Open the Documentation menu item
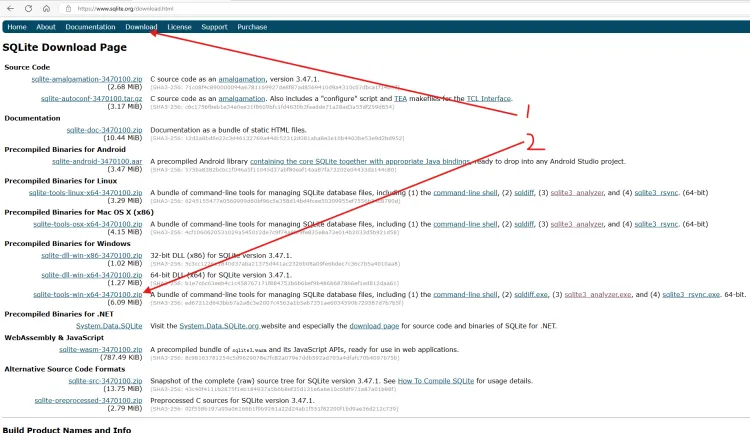This screenshot has height=433, width=750. point(90,27)
